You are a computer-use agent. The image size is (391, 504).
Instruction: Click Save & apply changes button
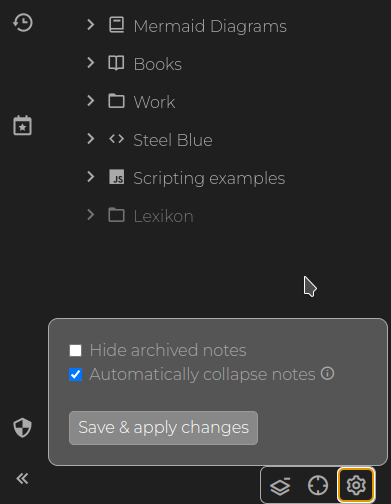click(x=163, y=428)
